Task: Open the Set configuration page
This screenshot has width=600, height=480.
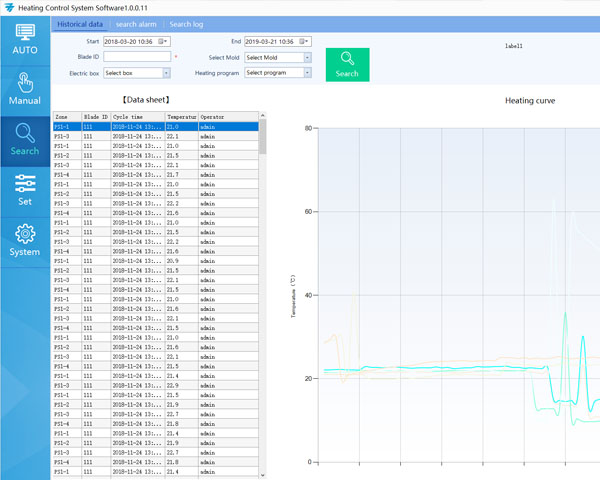Action: 25,188
